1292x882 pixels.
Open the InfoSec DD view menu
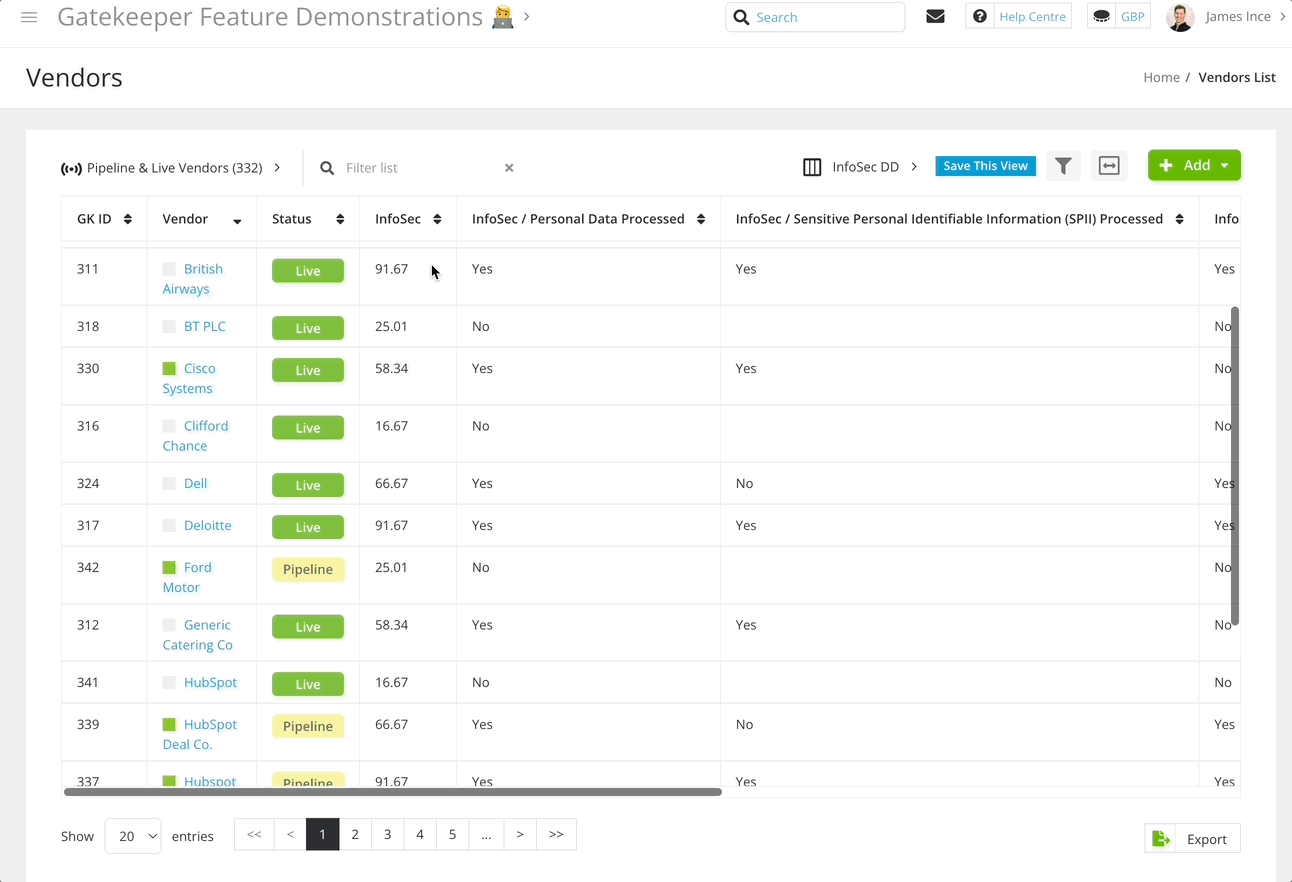(x=914, y=166)
